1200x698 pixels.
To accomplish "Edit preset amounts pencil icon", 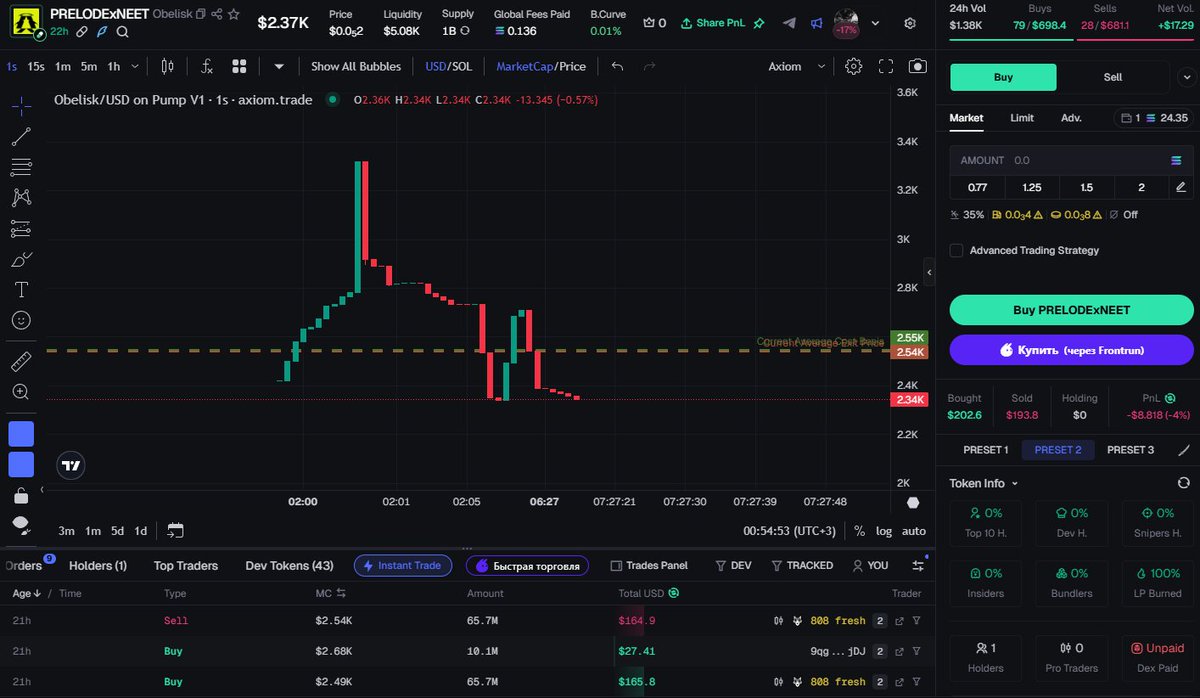I will (1181, 187).
